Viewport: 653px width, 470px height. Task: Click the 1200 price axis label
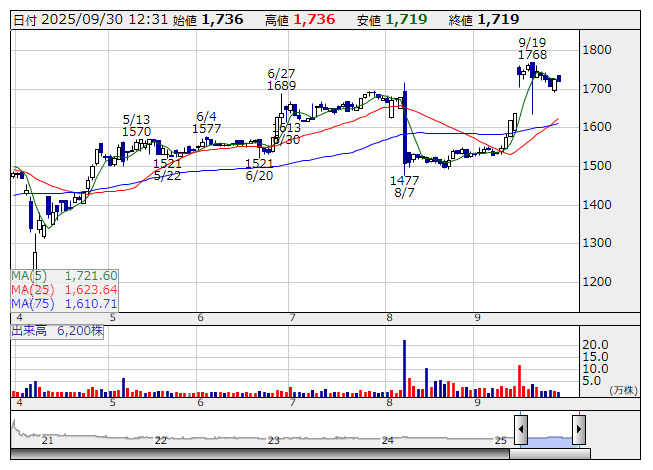(597, 282)
